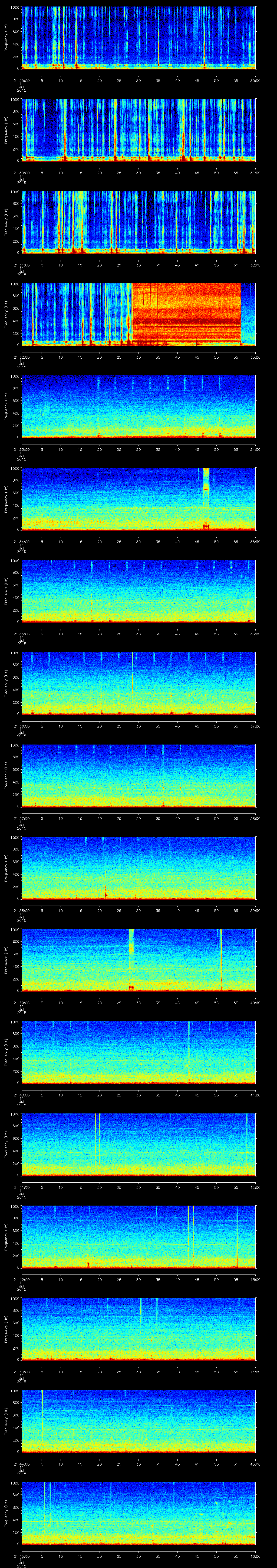Click the 21:37:00 start time label

21,818
